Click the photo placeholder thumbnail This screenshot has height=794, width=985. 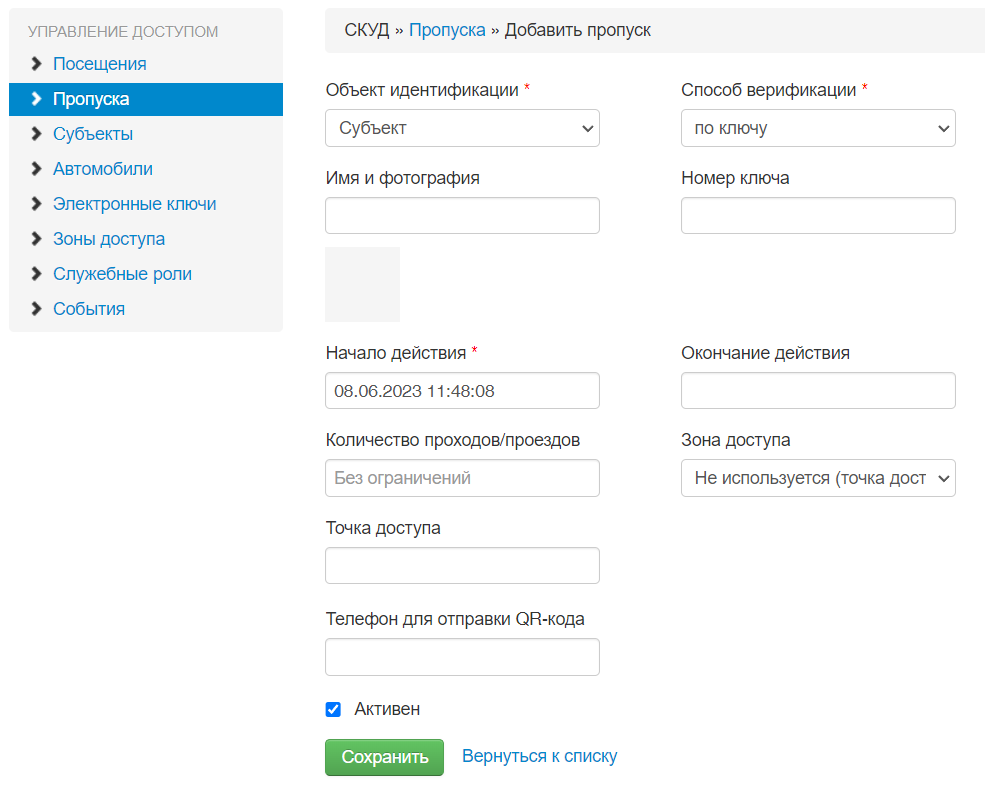[x=362, y=285]
